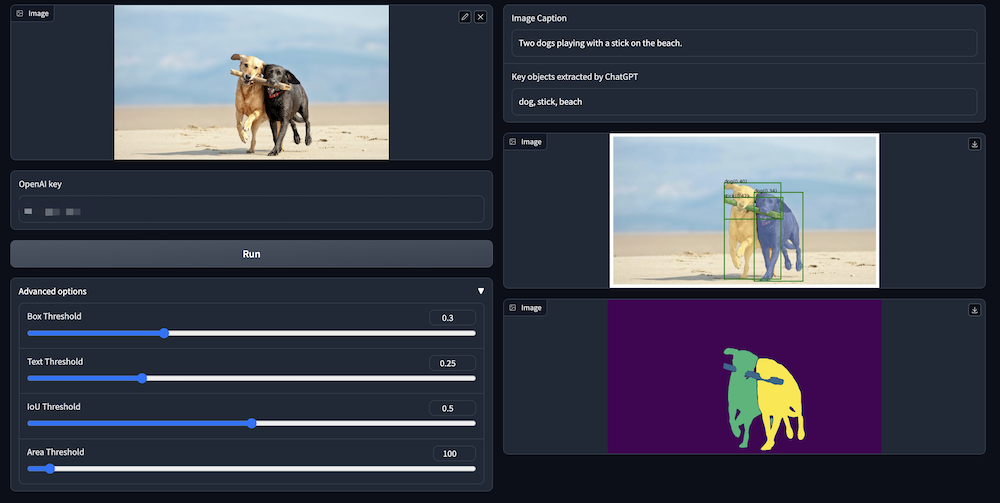Screen dimensions: 1000x503
Task: Adjust the IoU Threshold slider
Action: point(251,423)
